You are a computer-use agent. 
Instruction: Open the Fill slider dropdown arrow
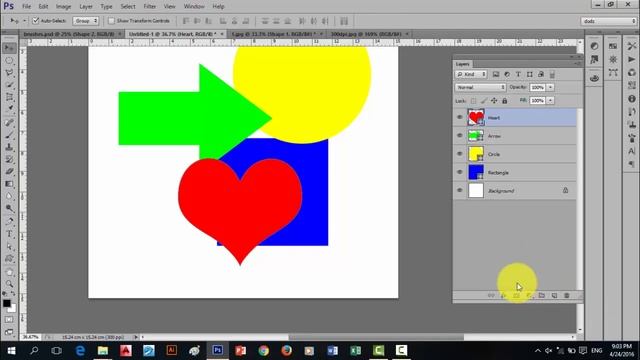[550, 100]
